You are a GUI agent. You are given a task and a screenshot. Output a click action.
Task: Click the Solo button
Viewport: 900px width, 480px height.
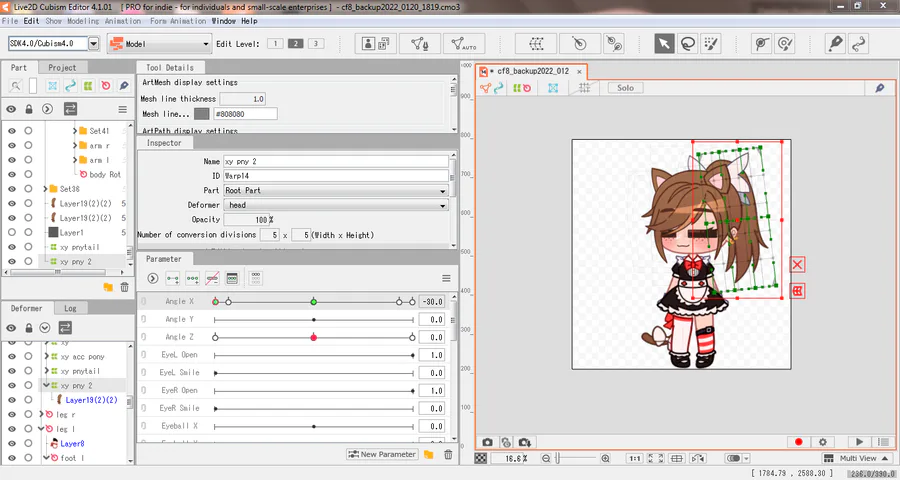click(626, 88)
